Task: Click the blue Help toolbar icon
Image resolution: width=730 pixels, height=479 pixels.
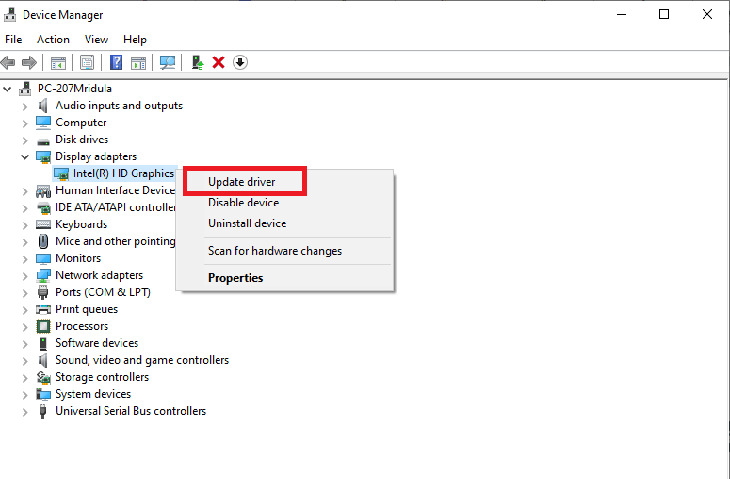Action: pos(116,63)
